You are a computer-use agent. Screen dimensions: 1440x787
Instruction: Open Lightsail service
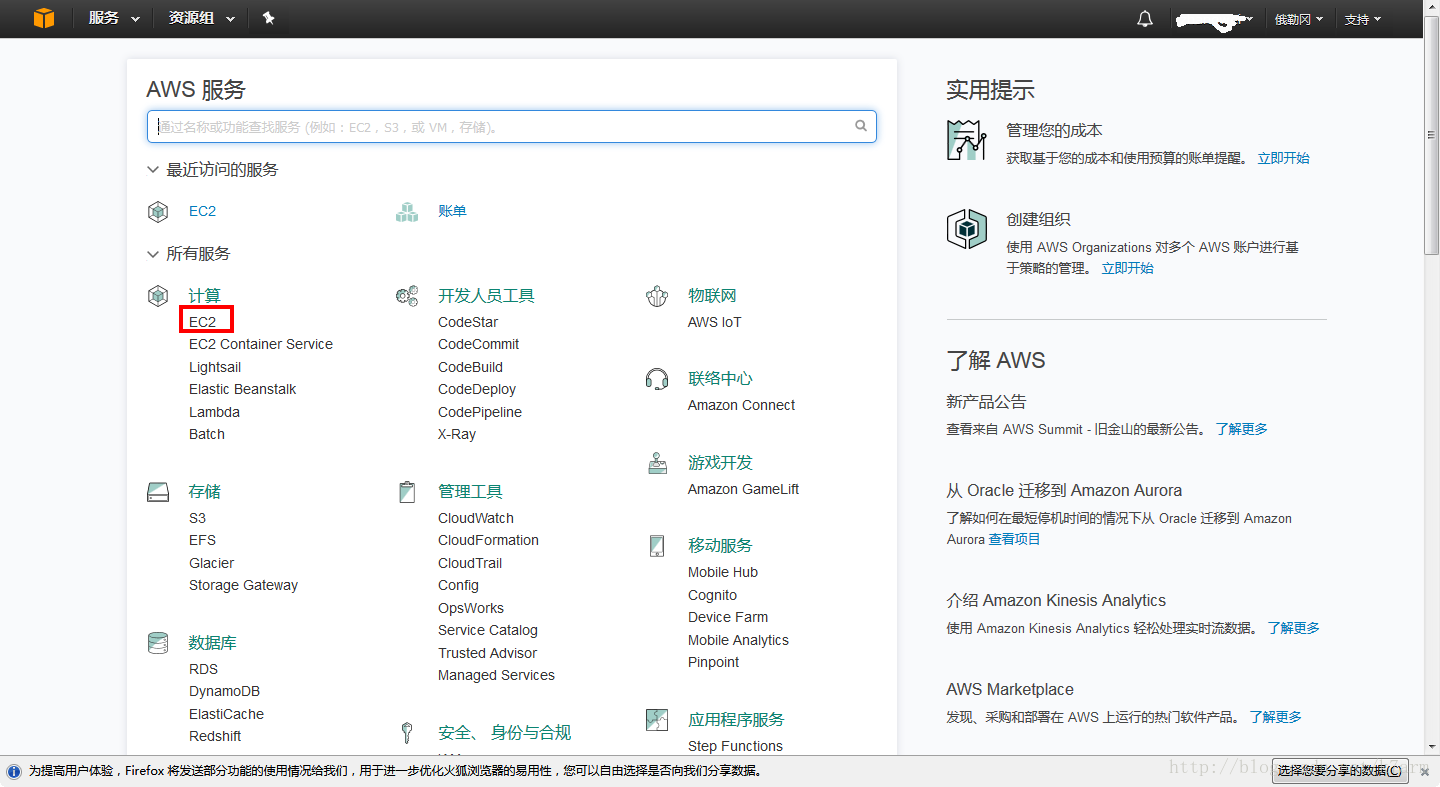click(x=215, y=367)
